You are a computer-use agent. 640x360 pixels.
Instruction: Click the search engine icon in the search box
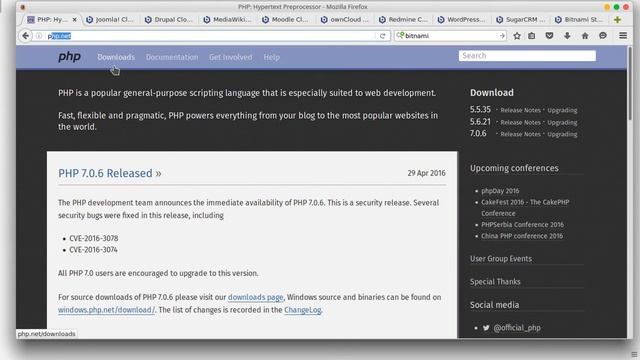tap(400, 36)
